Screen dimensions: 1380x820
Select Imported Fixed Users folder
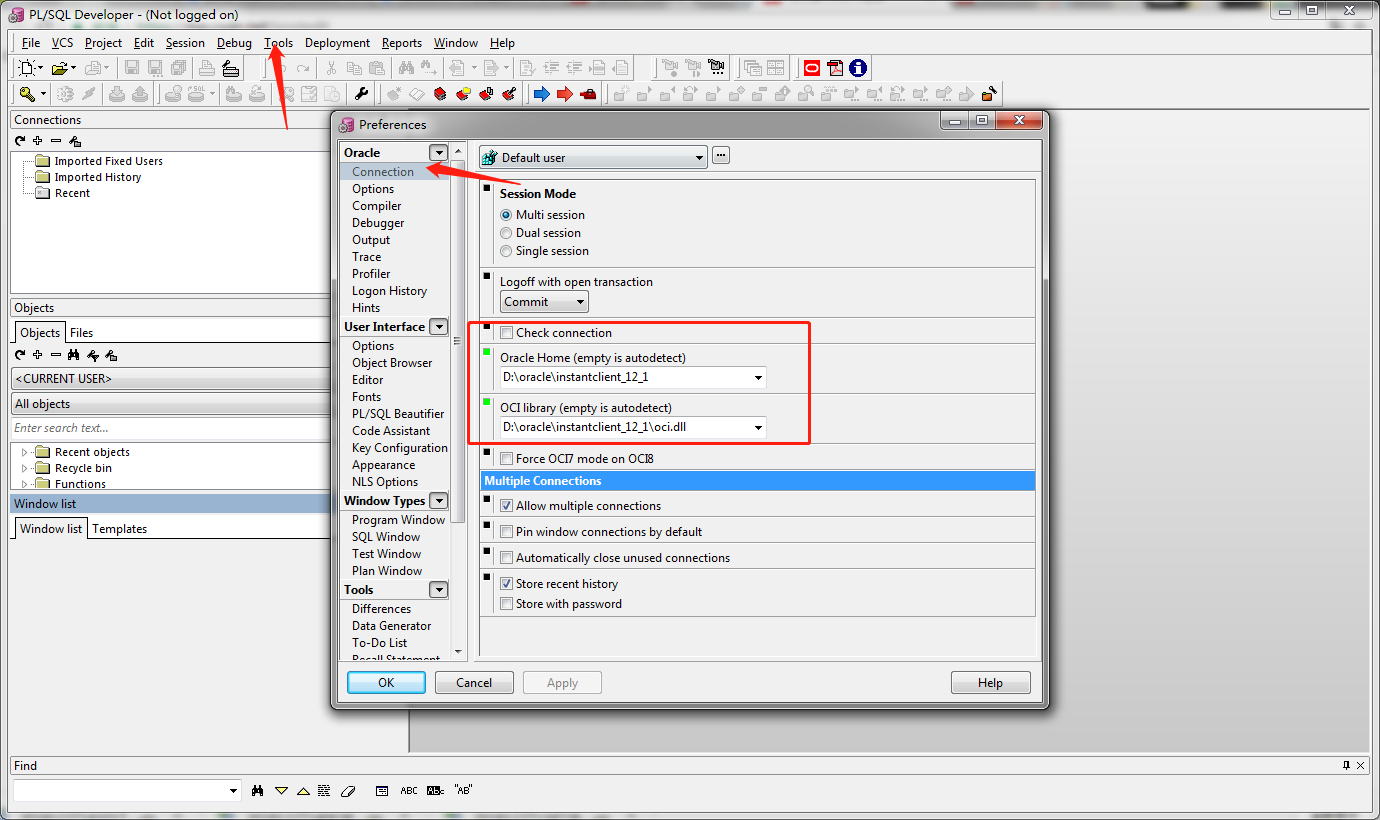(108, 161)
